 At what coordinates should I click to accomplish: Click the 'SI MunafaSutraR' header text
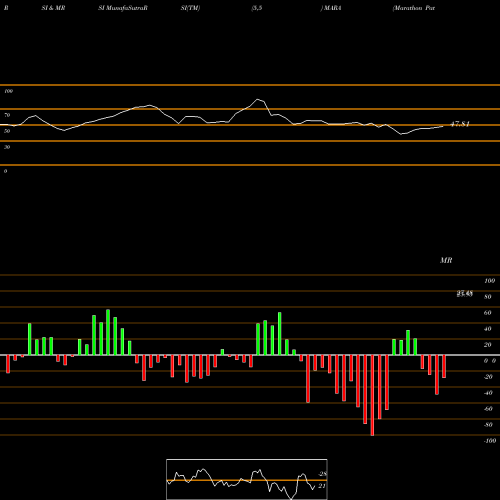(123, 8)
